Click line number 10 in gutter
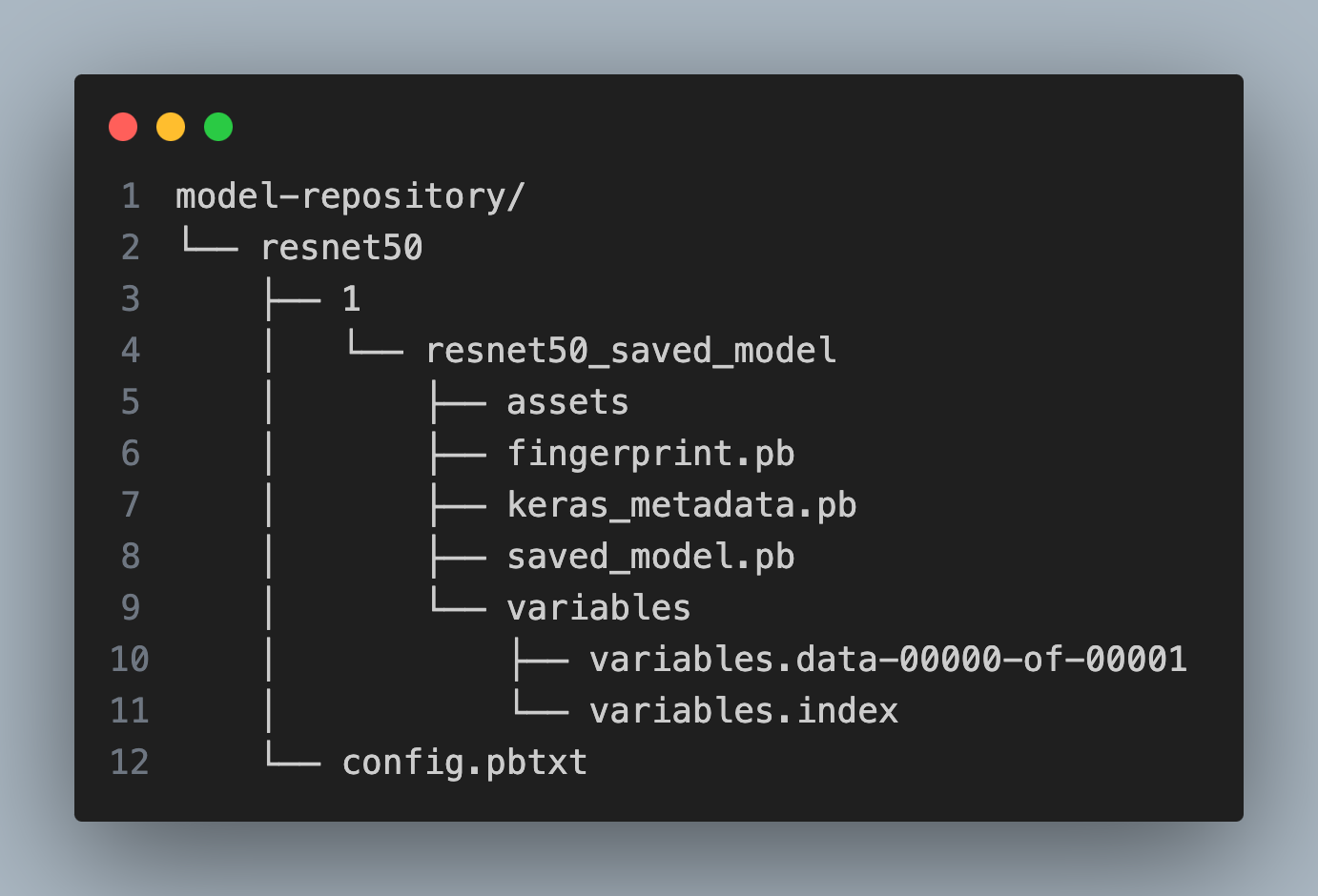This screenshot has width=1318, height=896. tap(130, 660)
